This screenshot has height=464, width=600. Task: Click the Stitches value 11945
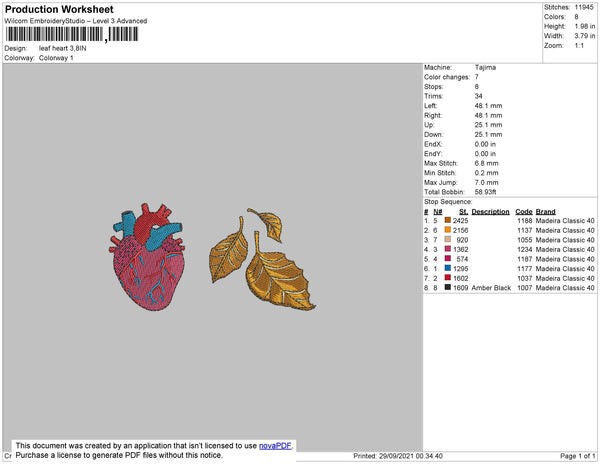[x=584, y=7]
